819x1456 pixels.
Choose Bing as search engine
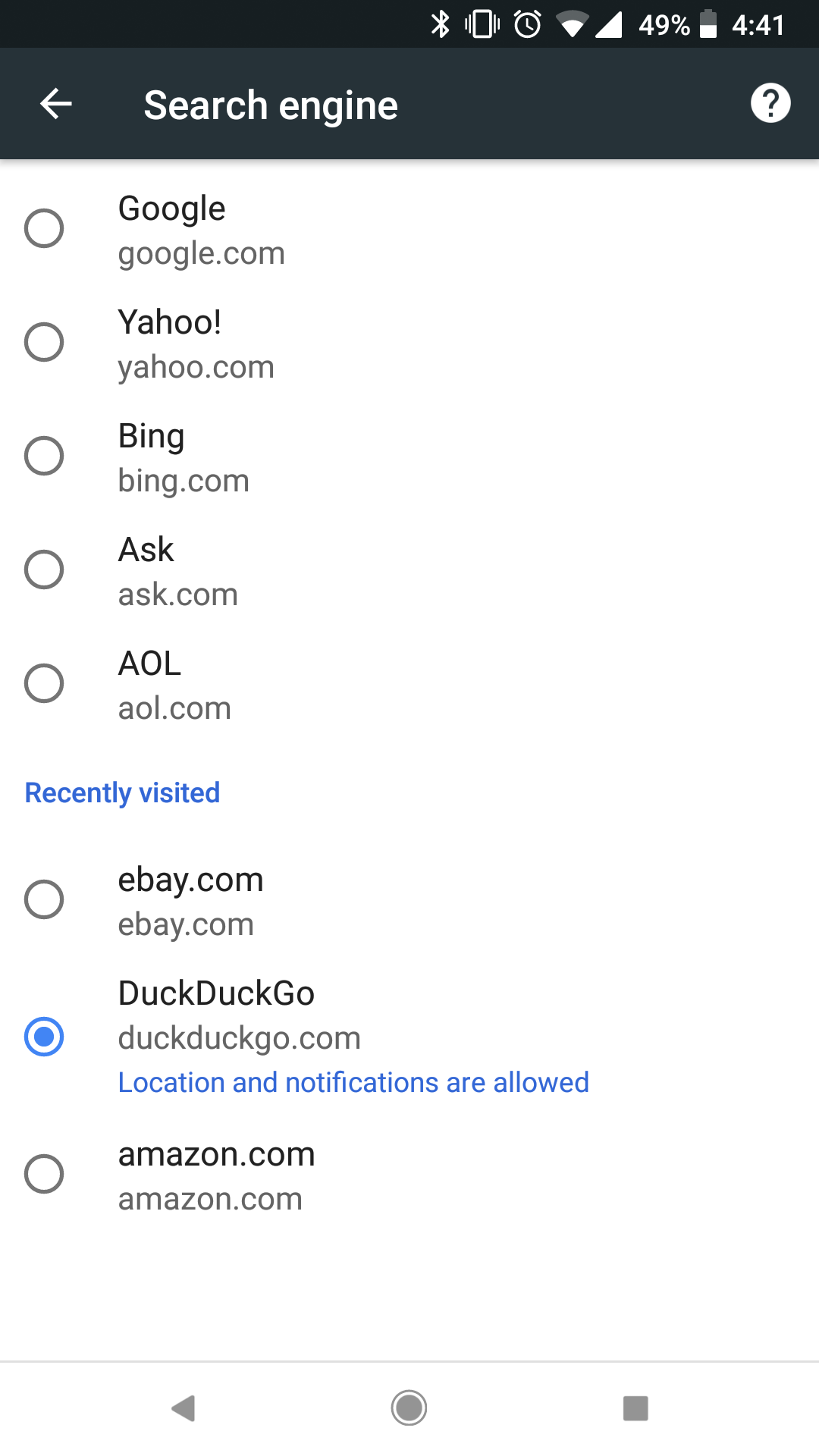pos(44,456)
